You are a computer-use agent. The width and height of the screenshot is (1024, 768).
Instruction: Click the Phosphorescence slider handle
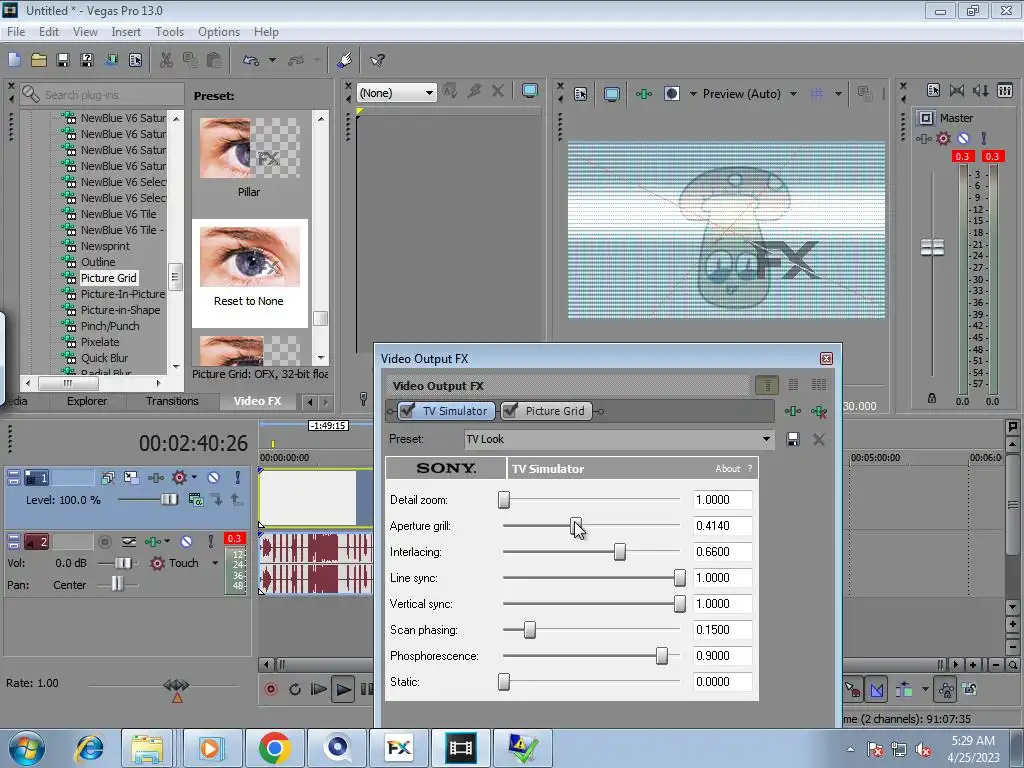click(x=662, y=656)
